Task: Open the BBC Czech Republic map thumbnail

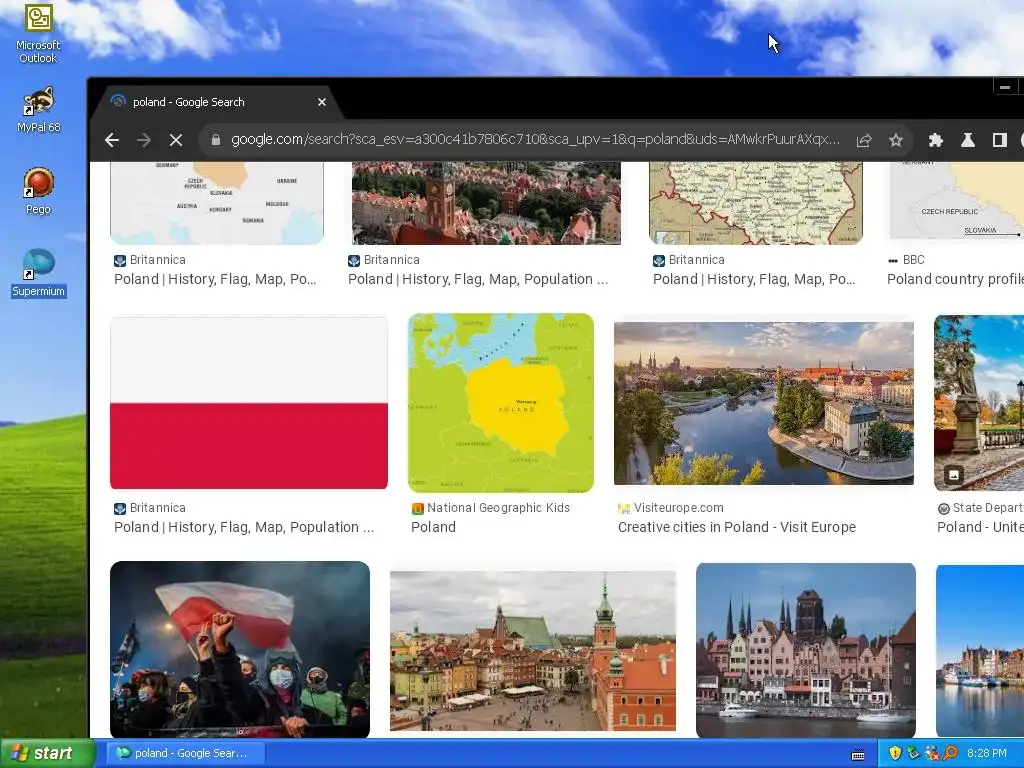Action: (x=957, y=201)
